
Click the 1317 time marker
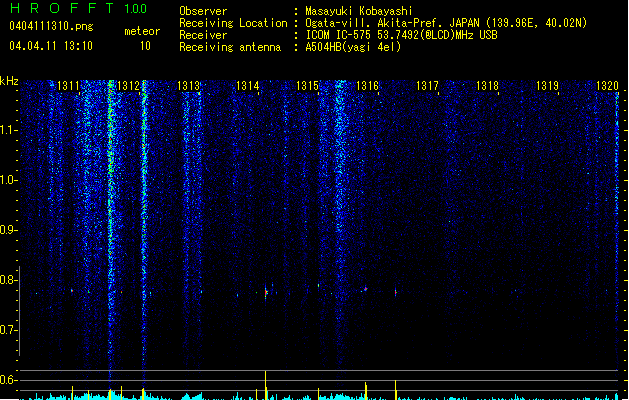click(x=428, y=86)
